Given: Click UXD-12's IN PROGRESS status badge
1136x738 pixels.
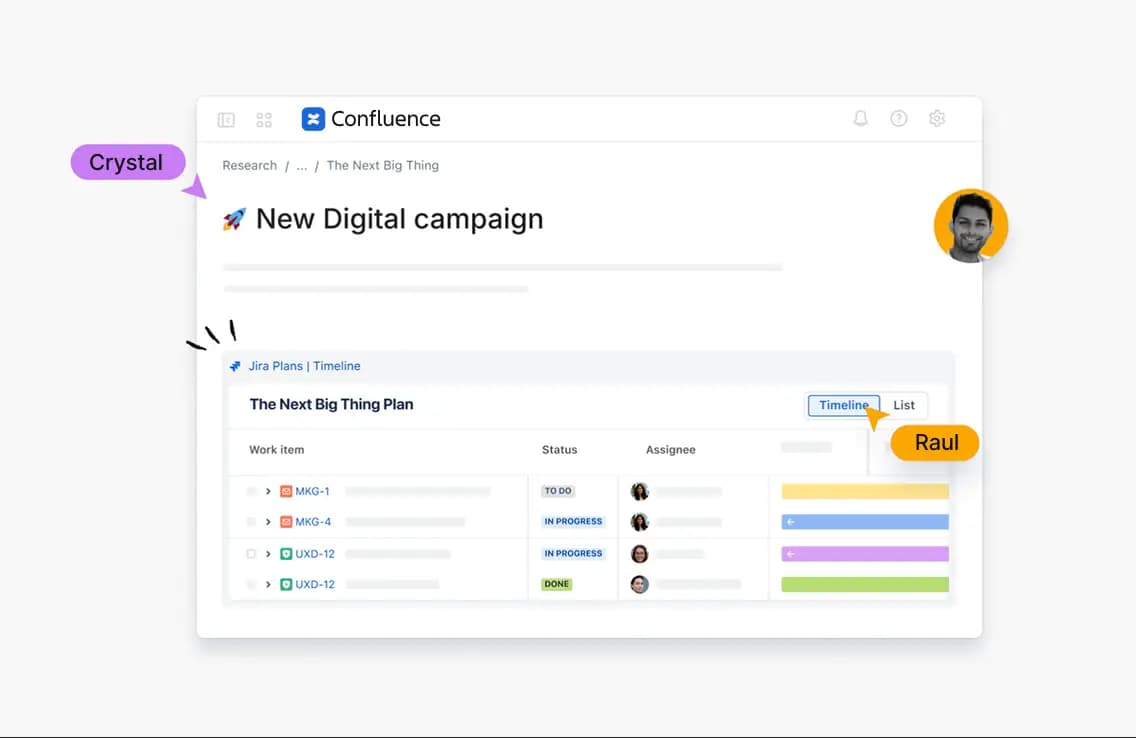Looking at the screenshot, I should coord(573,553).
